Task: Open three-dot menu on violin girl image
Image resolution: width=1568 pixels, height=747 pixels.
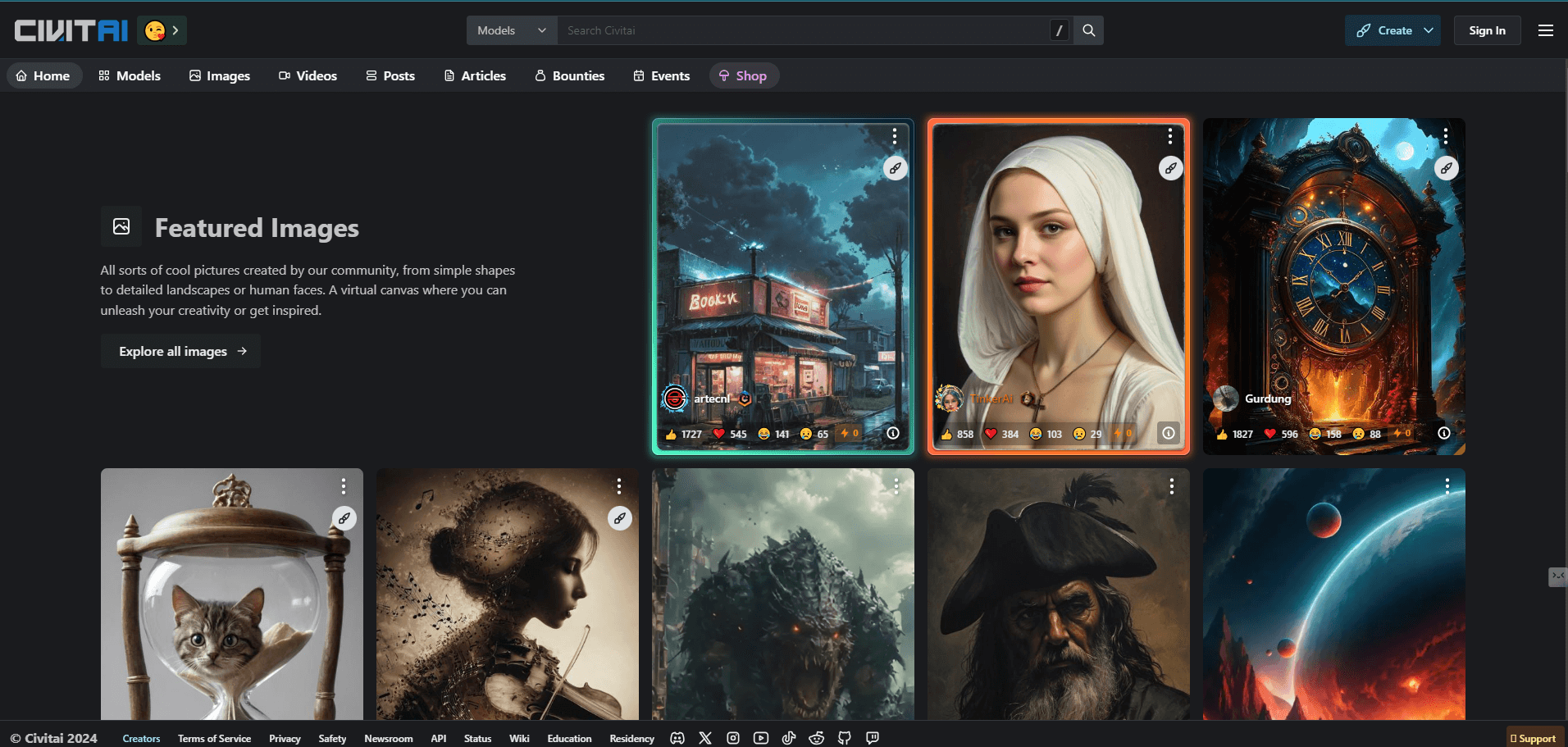Action: click(x=619, y=485)
